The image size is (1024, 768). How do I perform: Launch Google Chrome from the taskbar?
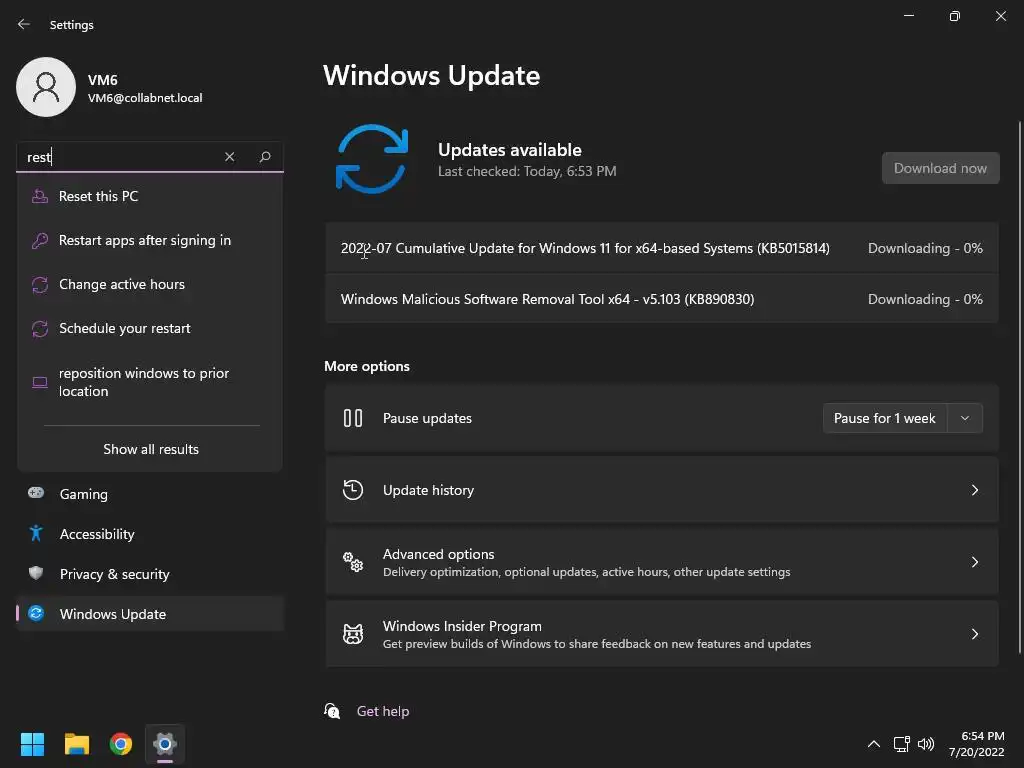[x=121, y=744]
